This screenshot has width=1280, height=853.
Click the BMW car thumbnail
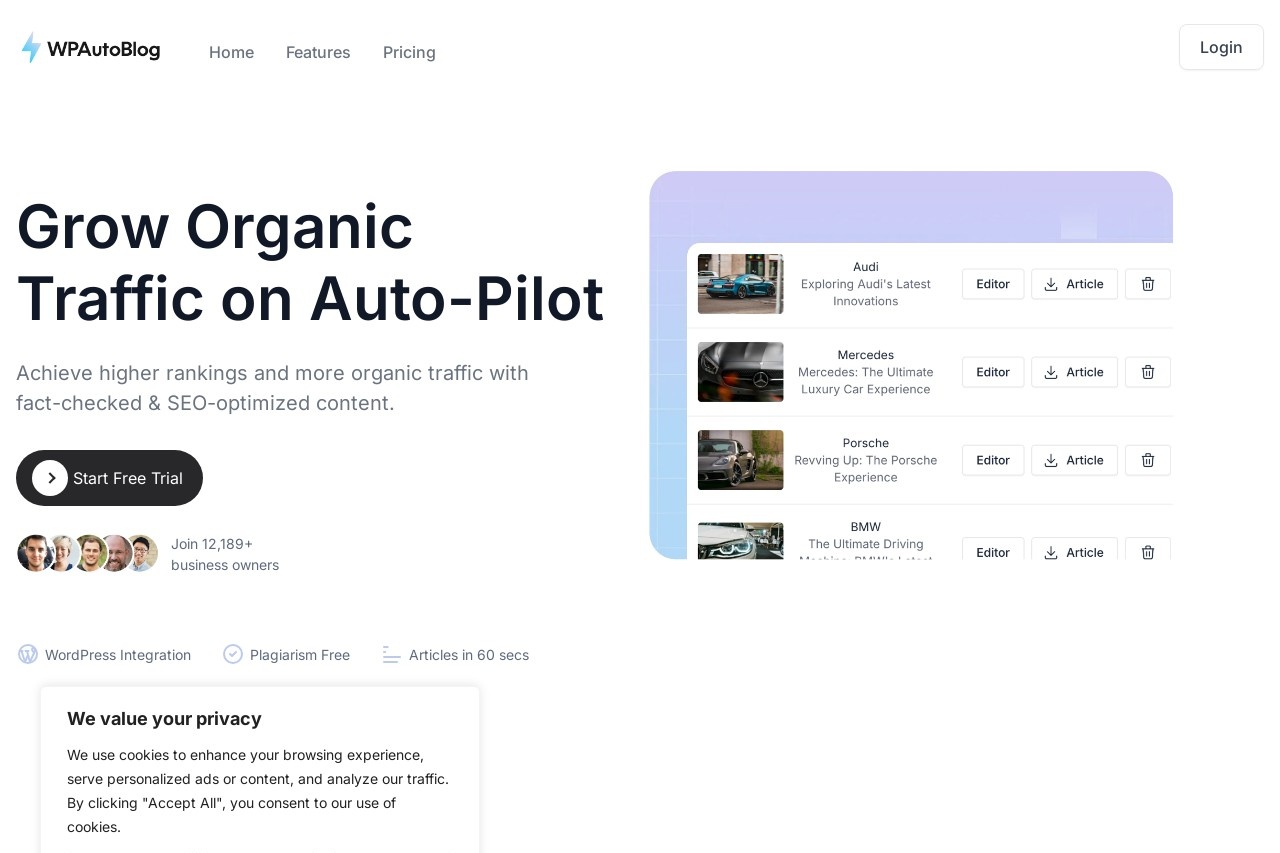click(741, 541)
